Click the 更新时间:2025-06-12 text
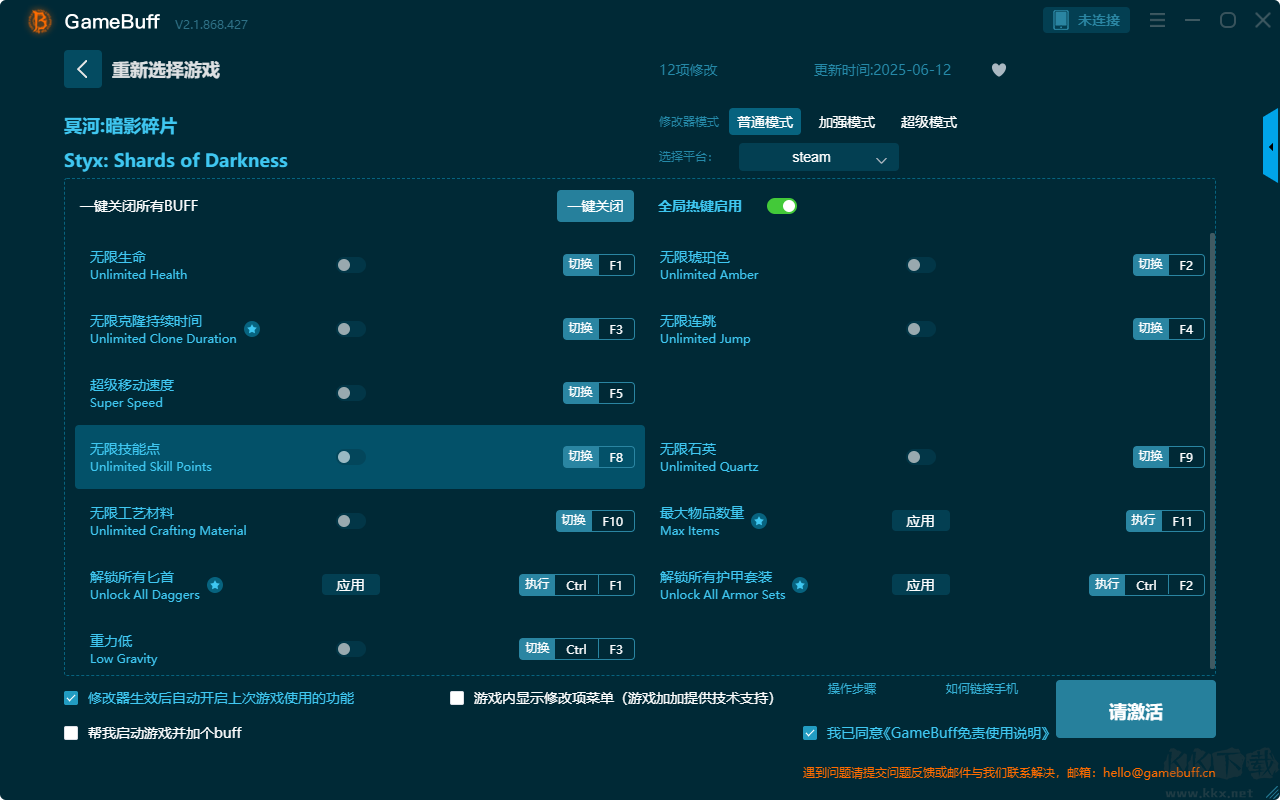Image resolution: width=1280 pixels, height=800 pixels. (x=883, y=70)
